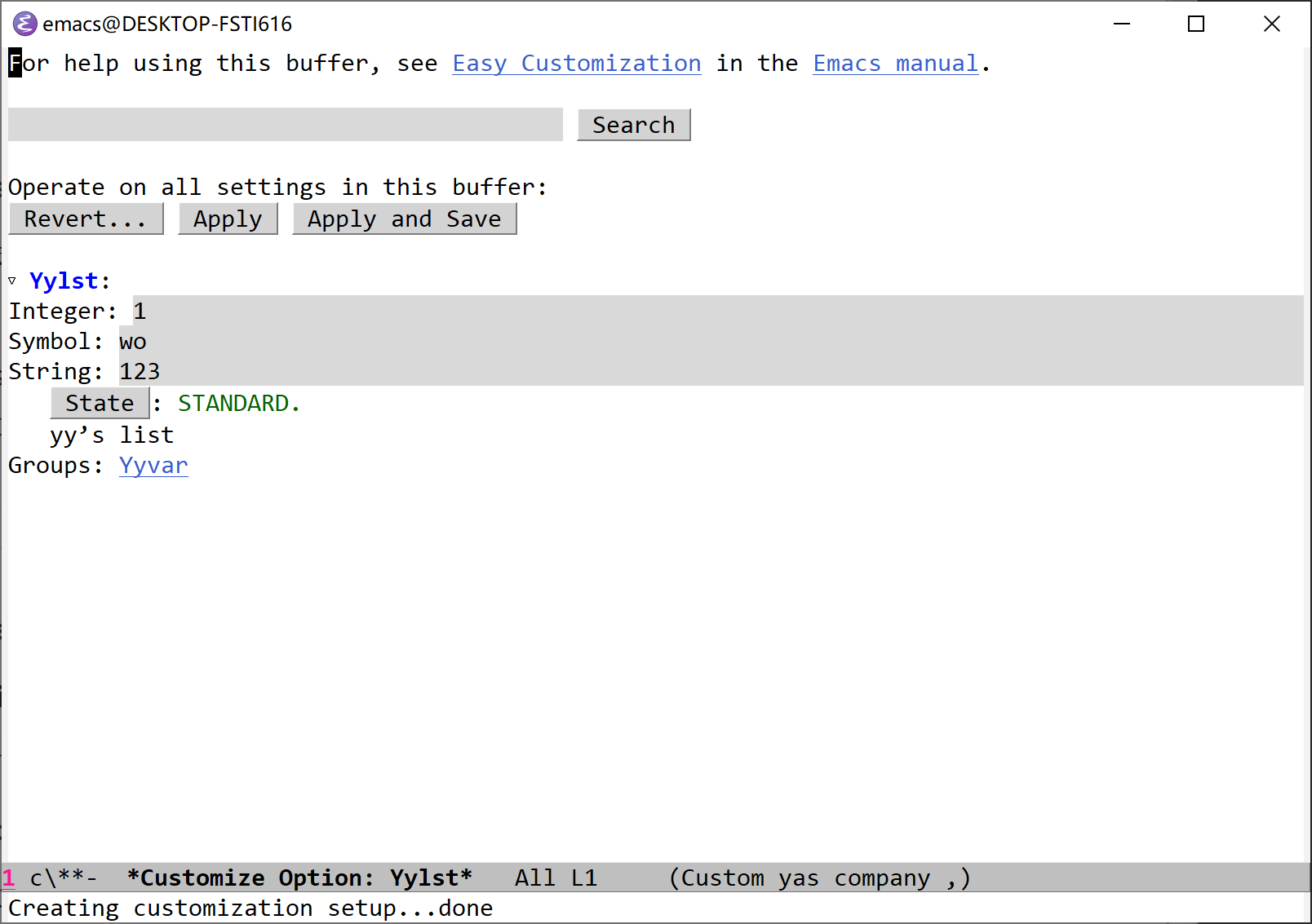Click Apply and Save button
Screen dimensions: 1312x924
tap(404, 219)
